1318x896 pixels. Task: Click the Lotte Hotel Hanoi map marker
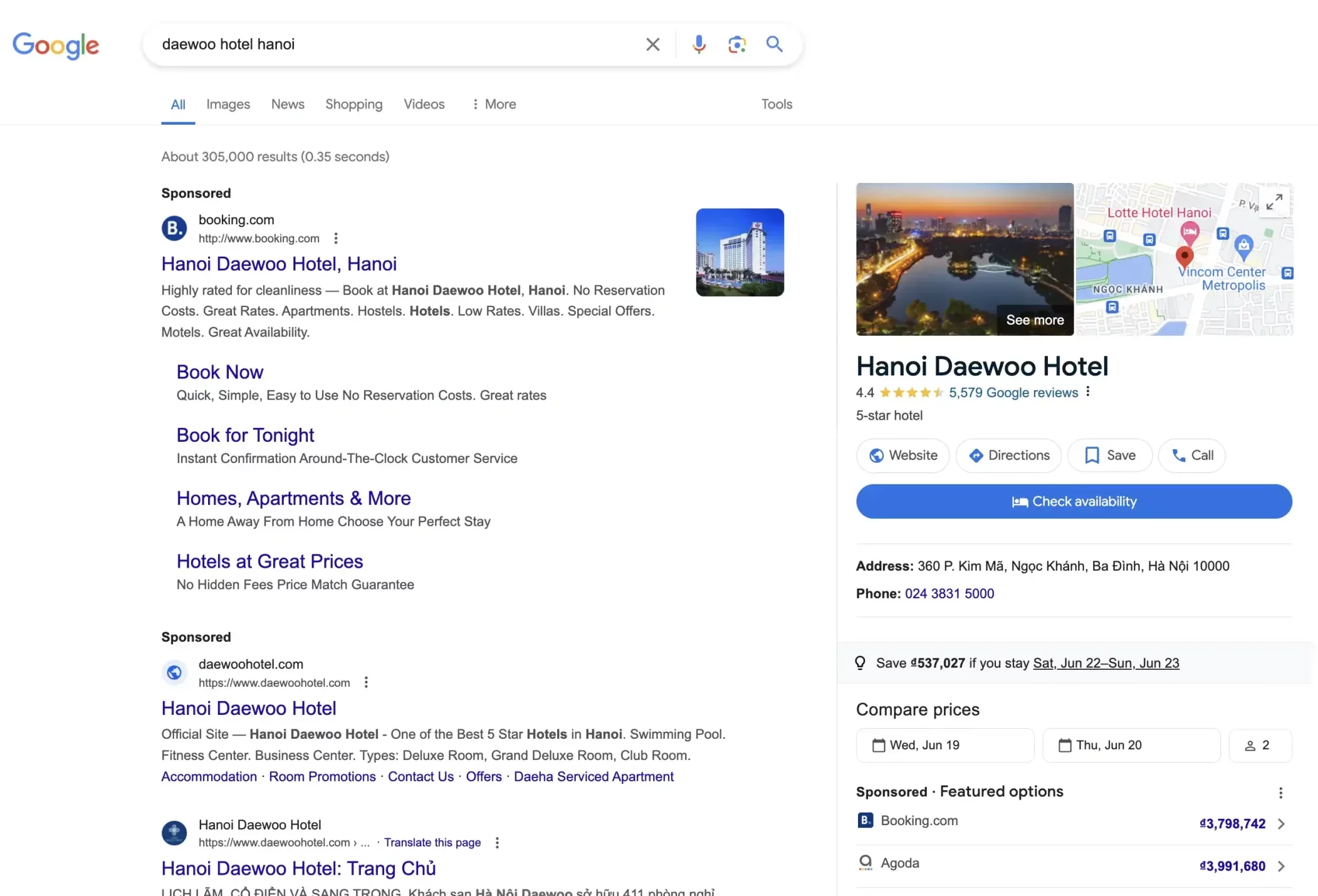tap(1190, 233)
